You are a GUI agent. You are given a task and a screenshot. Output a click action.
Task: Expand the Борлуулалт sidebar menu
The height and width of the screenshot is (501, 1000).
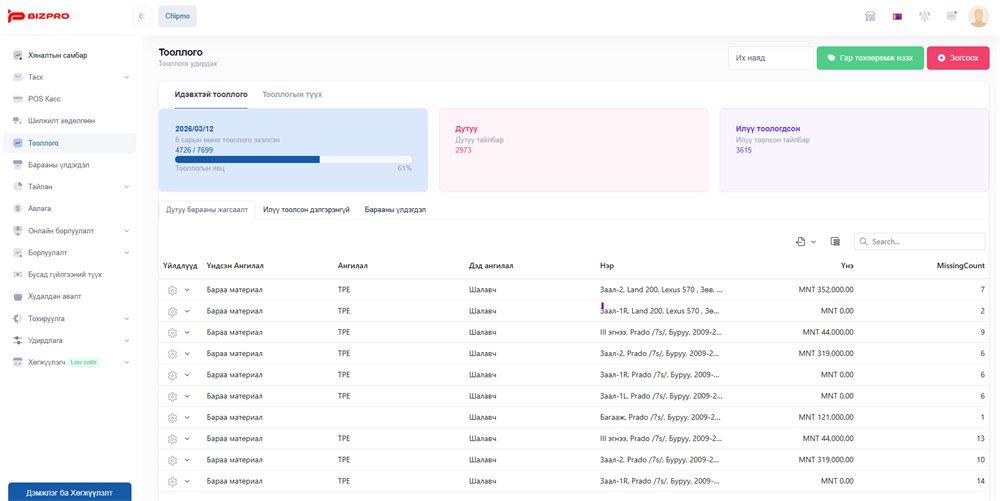coord(126,252)
